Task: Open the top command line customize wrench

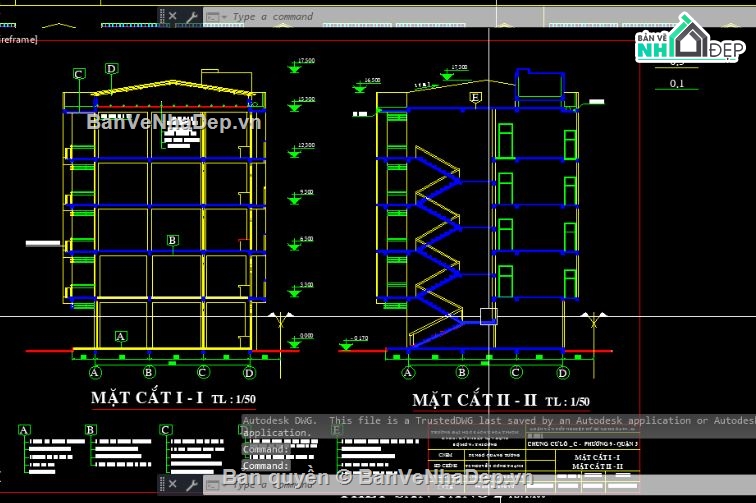Action: (190, 16)
